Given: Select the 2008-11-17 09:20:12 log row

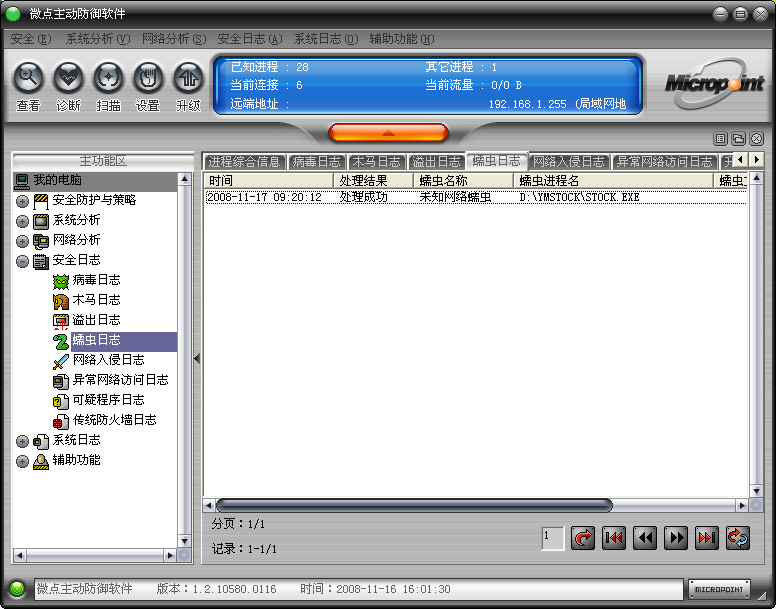Looking at the screenshot, I should click(476, 197).
